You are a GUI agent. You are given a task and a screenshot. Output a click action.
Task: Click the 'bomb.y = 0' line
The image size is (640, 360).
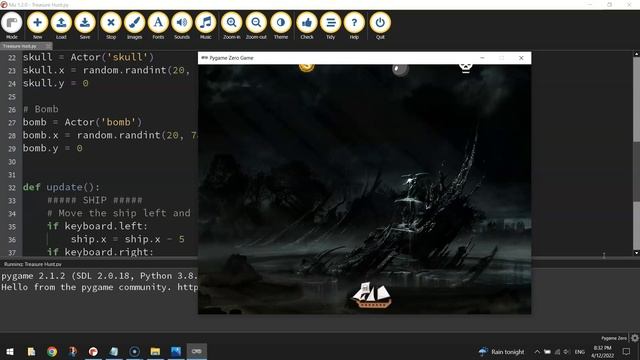click(52, 148)
